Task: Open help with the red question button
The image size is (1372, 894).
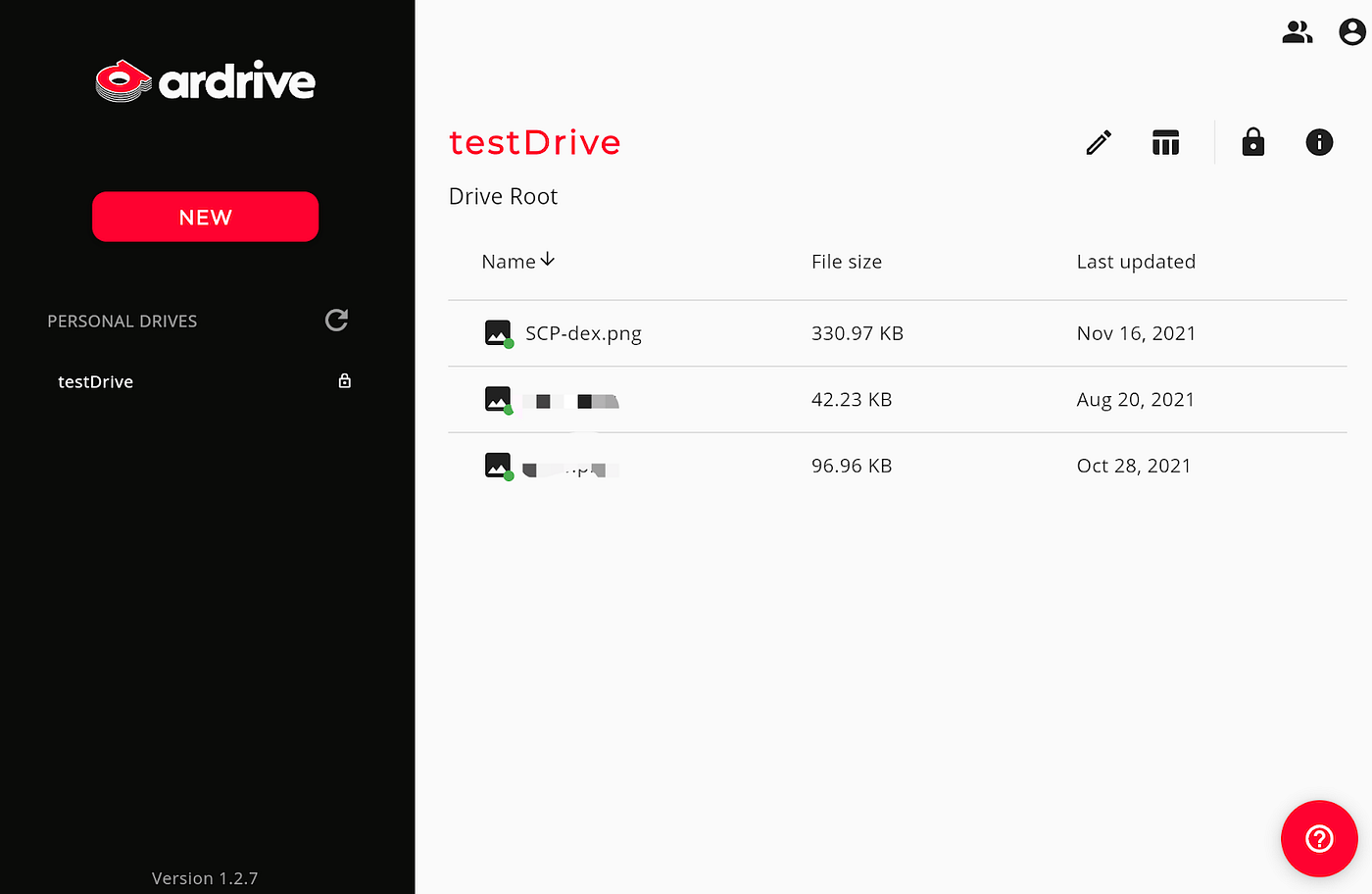Action: point(1319,838)
